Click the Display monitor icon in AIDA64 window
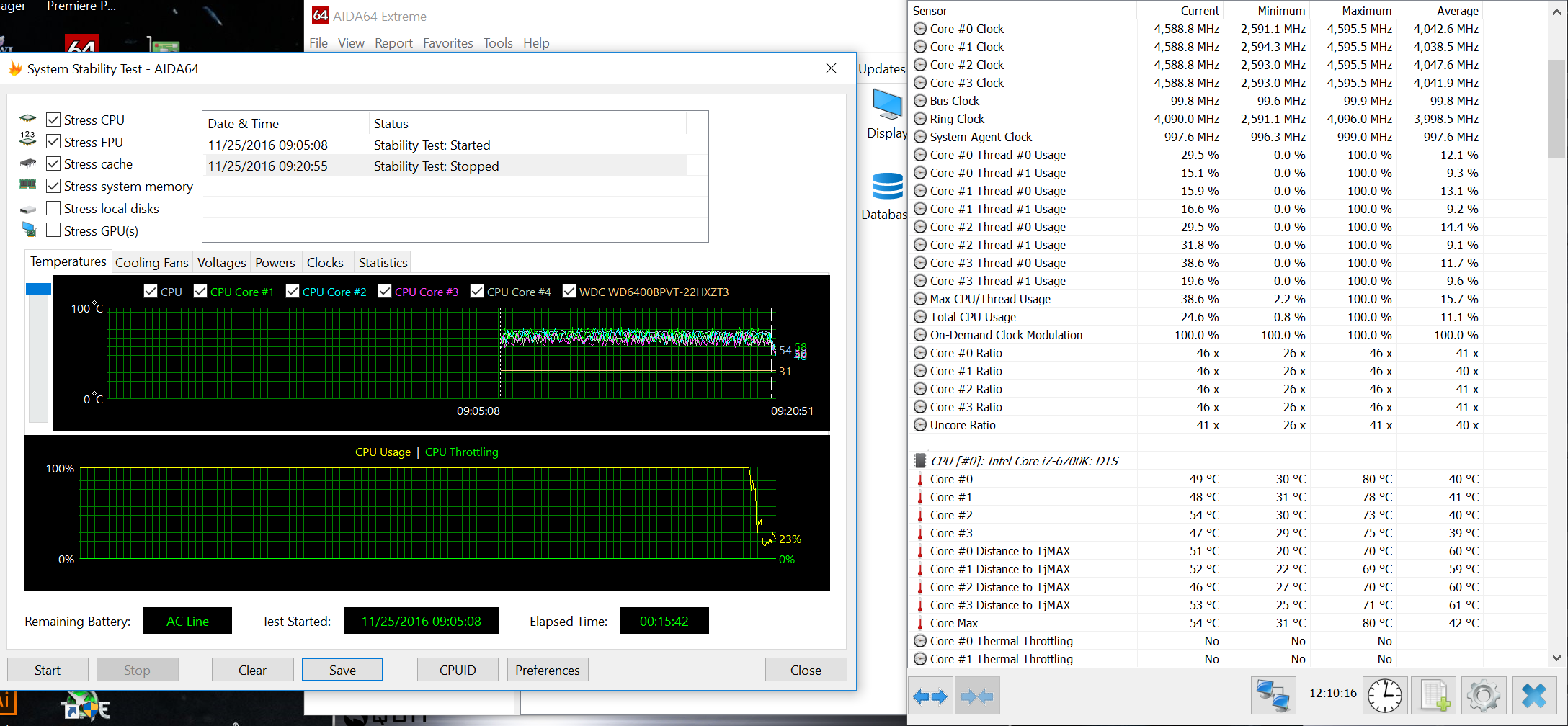The width and height of the screenshot is (1568, 726). (887, 105)
